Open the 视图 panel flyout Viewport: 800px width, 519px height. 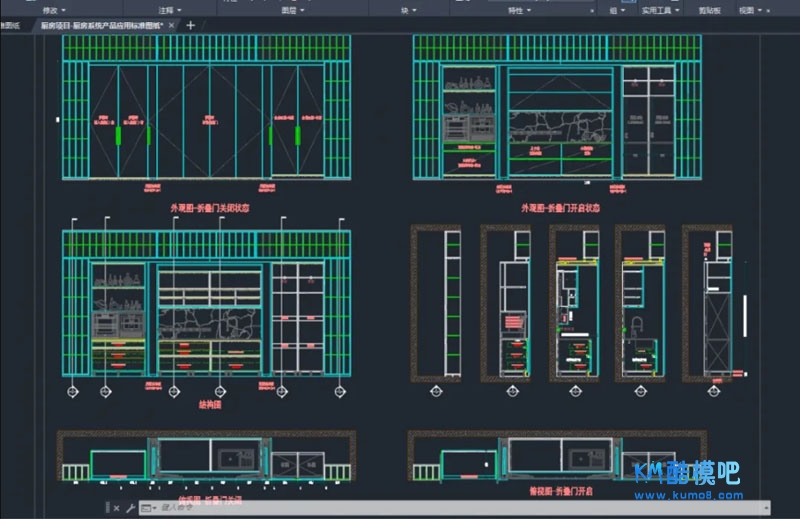pos(751,9)
